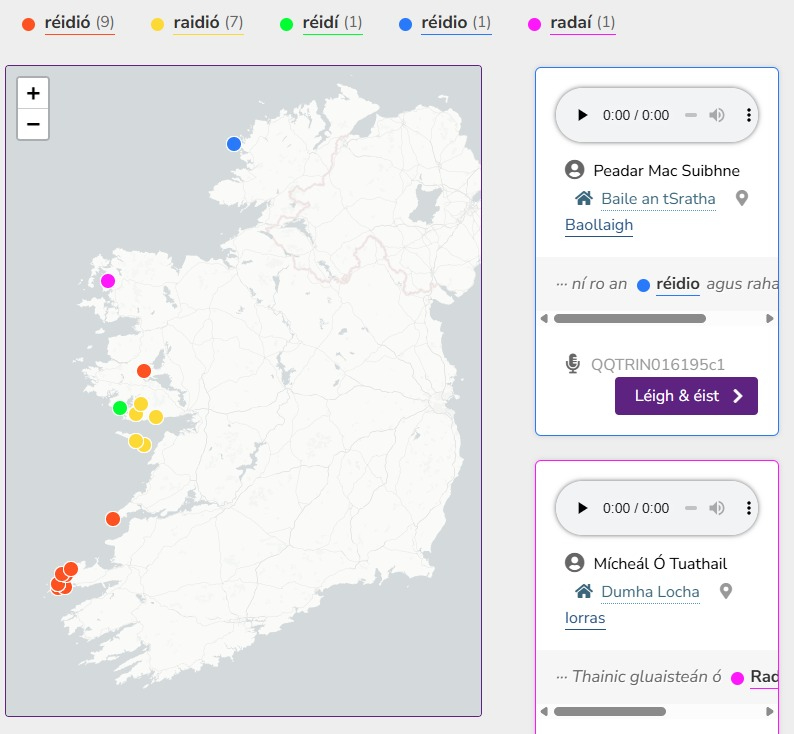The height and width of the screenshot is (734, 794).
Task: Select the réidio (1) variant in legend
Action: 445,22
